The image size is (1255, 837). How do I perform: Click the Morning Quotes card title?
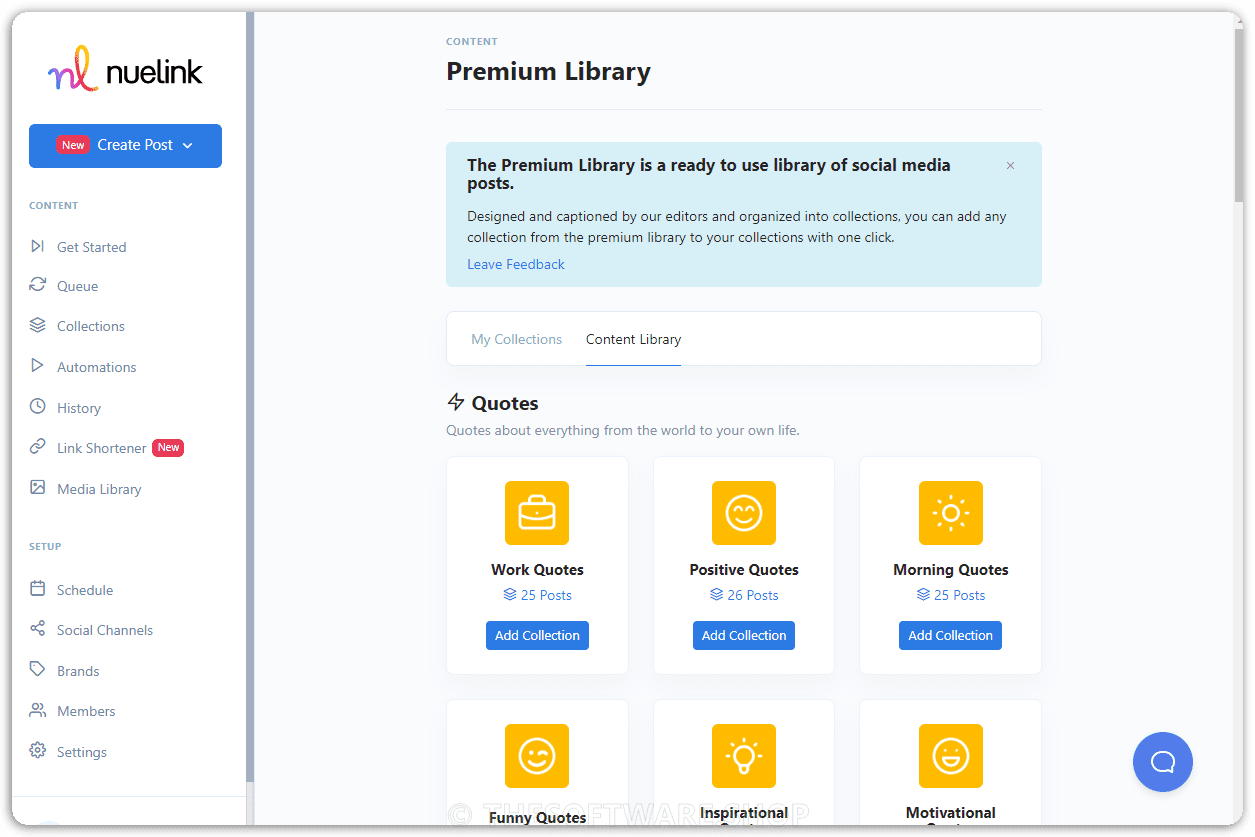951,570
